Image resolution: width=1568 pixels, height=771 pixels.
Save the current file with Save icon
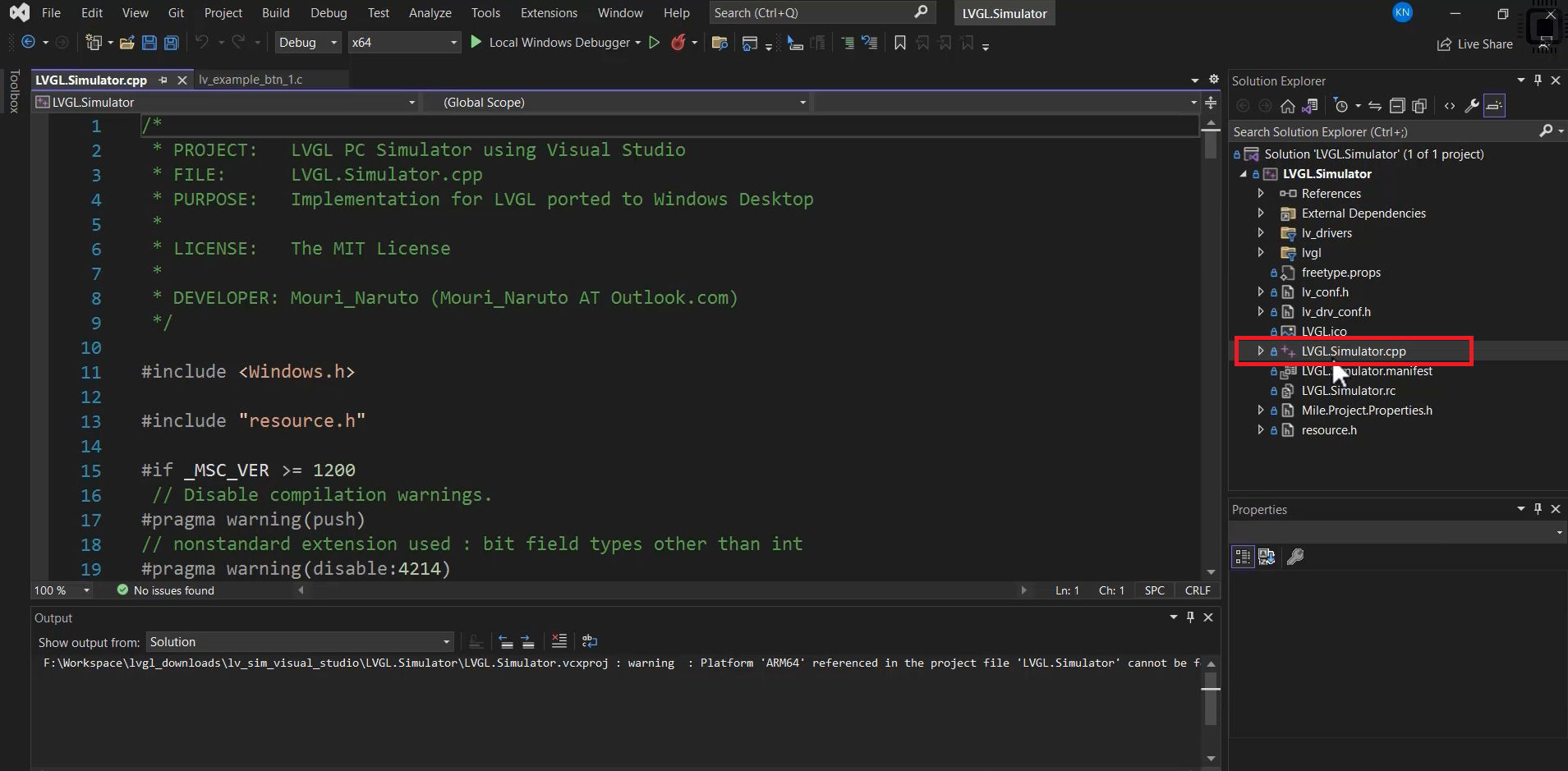tap(149, 43)
